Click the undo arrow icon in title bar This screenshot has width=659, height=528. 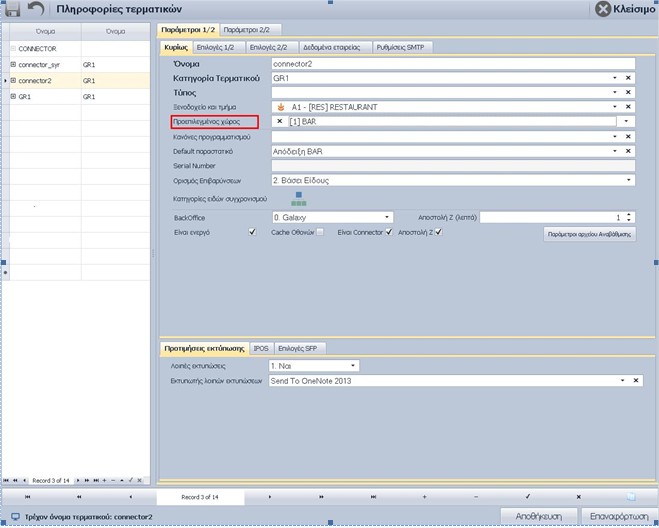[36, 9]
